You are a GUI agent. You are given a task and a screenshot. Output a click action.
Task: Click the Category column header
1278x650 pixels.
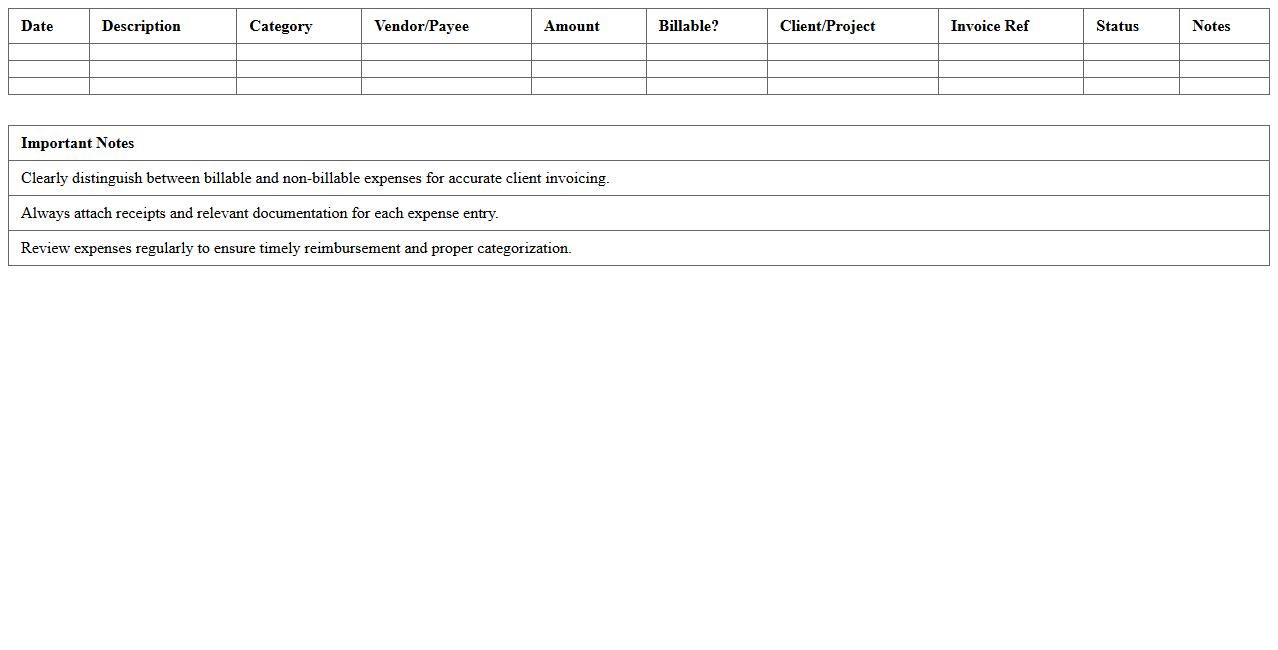coord(280,26)
